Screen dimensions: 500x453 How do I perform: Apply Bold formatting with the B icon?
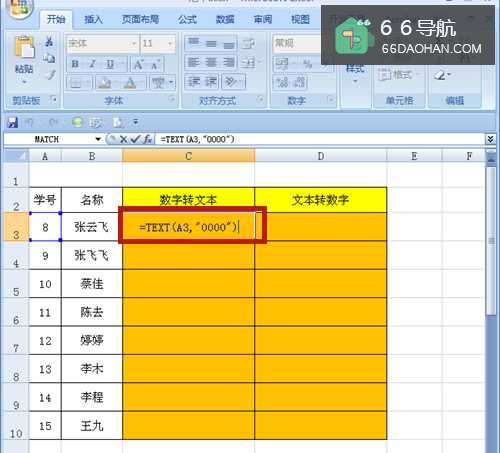pos(75,64)
